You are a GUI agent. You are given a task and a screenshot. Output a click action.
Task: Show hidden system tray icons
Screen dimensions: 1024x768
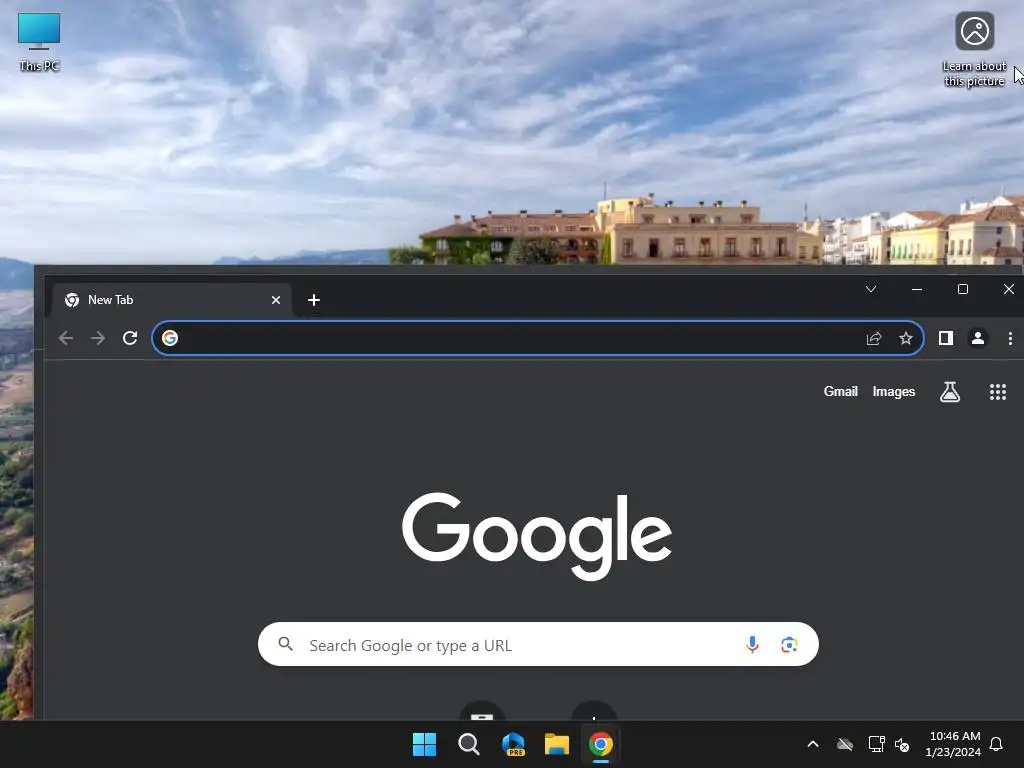point(813,744)
